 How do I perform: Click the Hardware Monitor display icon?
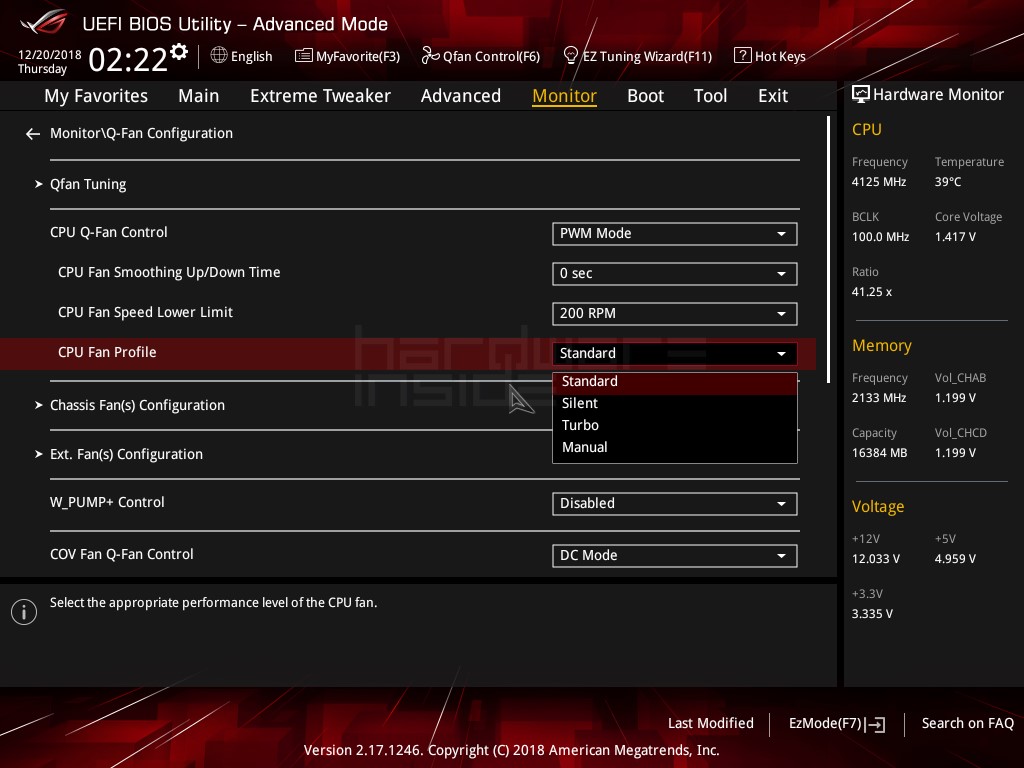click(x=861, y=94)
